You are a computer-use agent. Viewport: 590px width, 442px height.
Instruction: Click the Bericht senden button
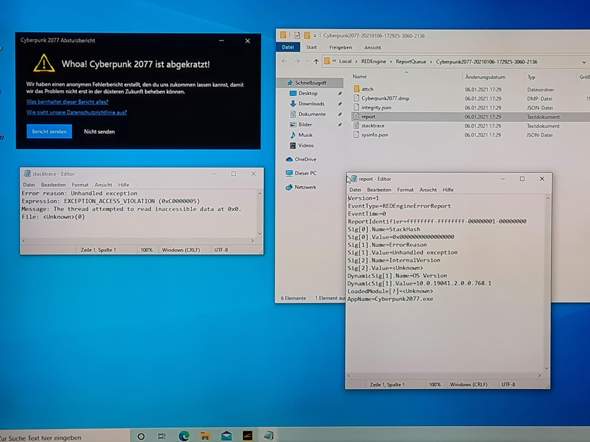pyautogui.click(x=49, y=131)
